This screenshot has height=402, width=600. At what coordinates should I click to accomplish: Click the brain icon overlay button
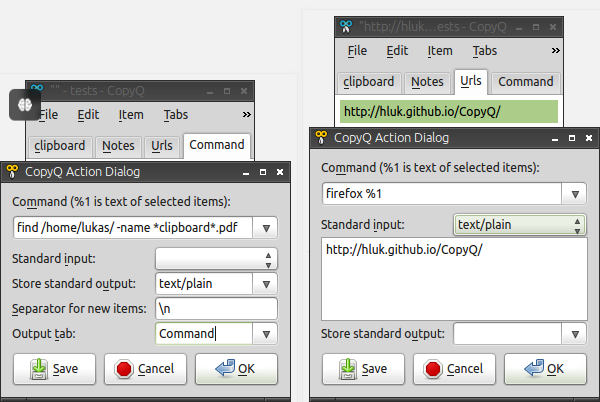(25, 105)
